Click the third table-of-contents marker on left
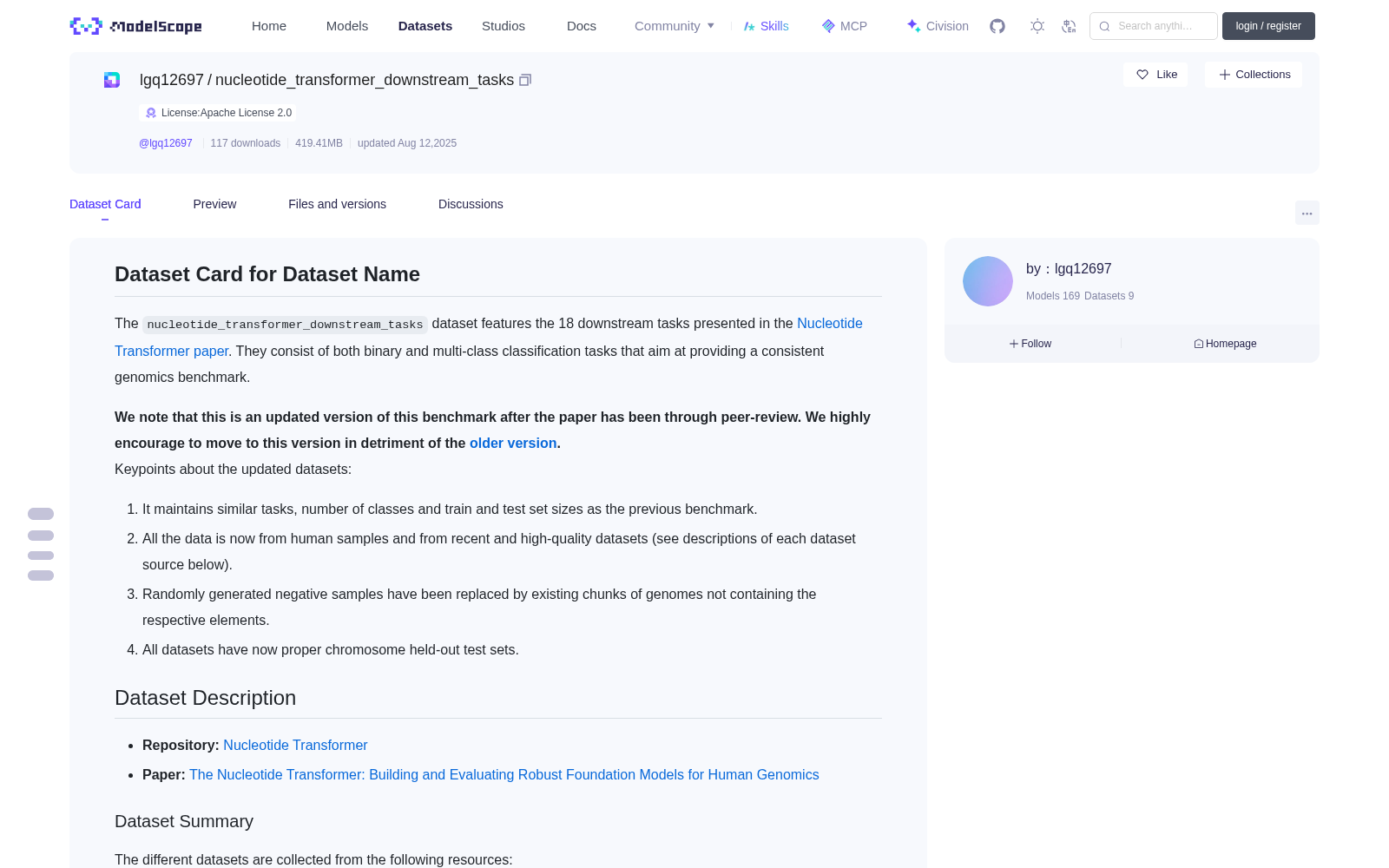This screenshot has height=868, width=1389. click(41, 556)
